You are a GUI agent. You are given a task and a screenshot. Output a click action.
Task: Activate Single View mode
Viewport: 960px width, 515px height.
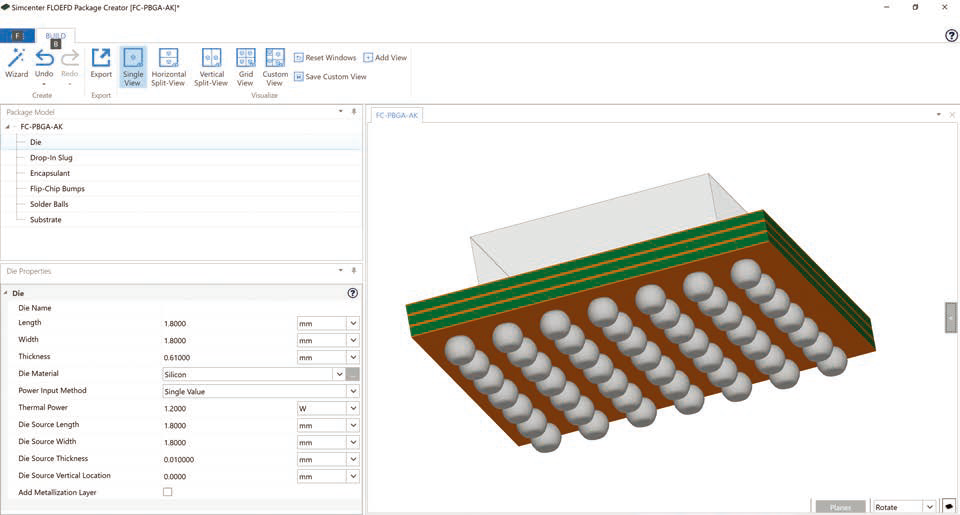pos(133,67)
